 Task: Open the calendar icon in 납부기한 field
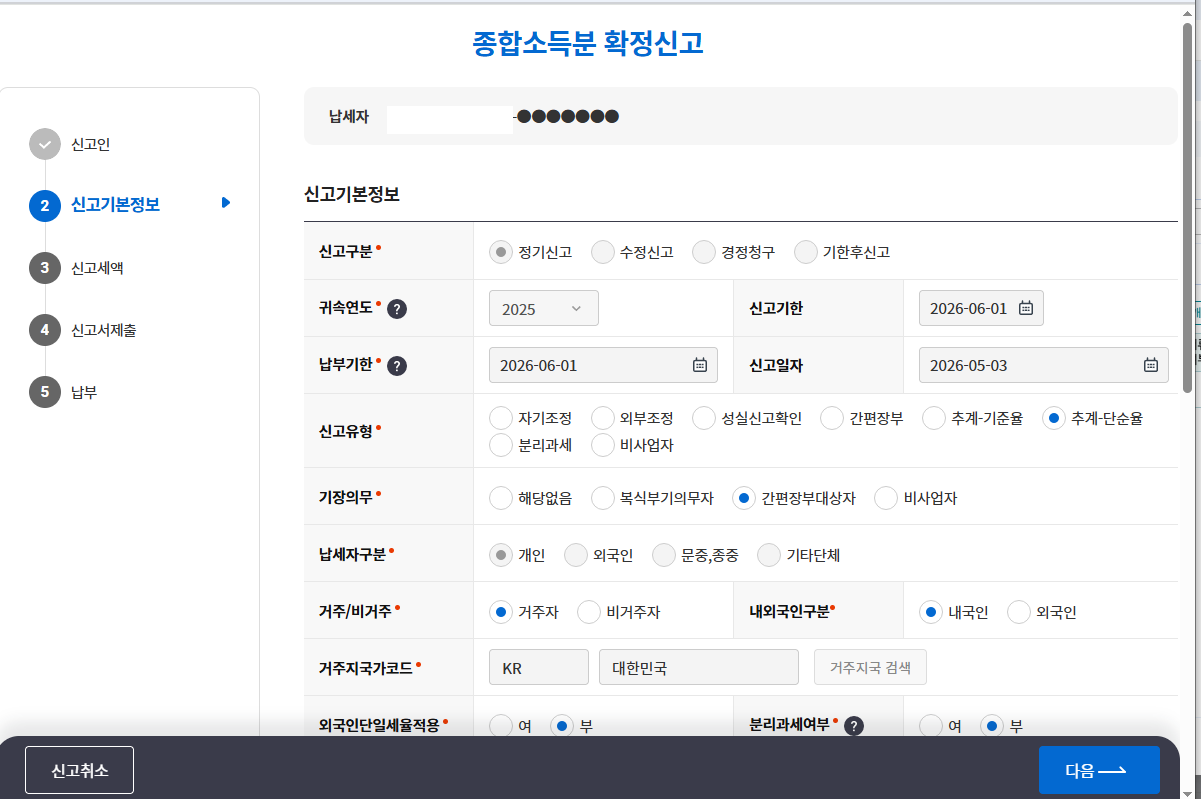coord(699,365)
